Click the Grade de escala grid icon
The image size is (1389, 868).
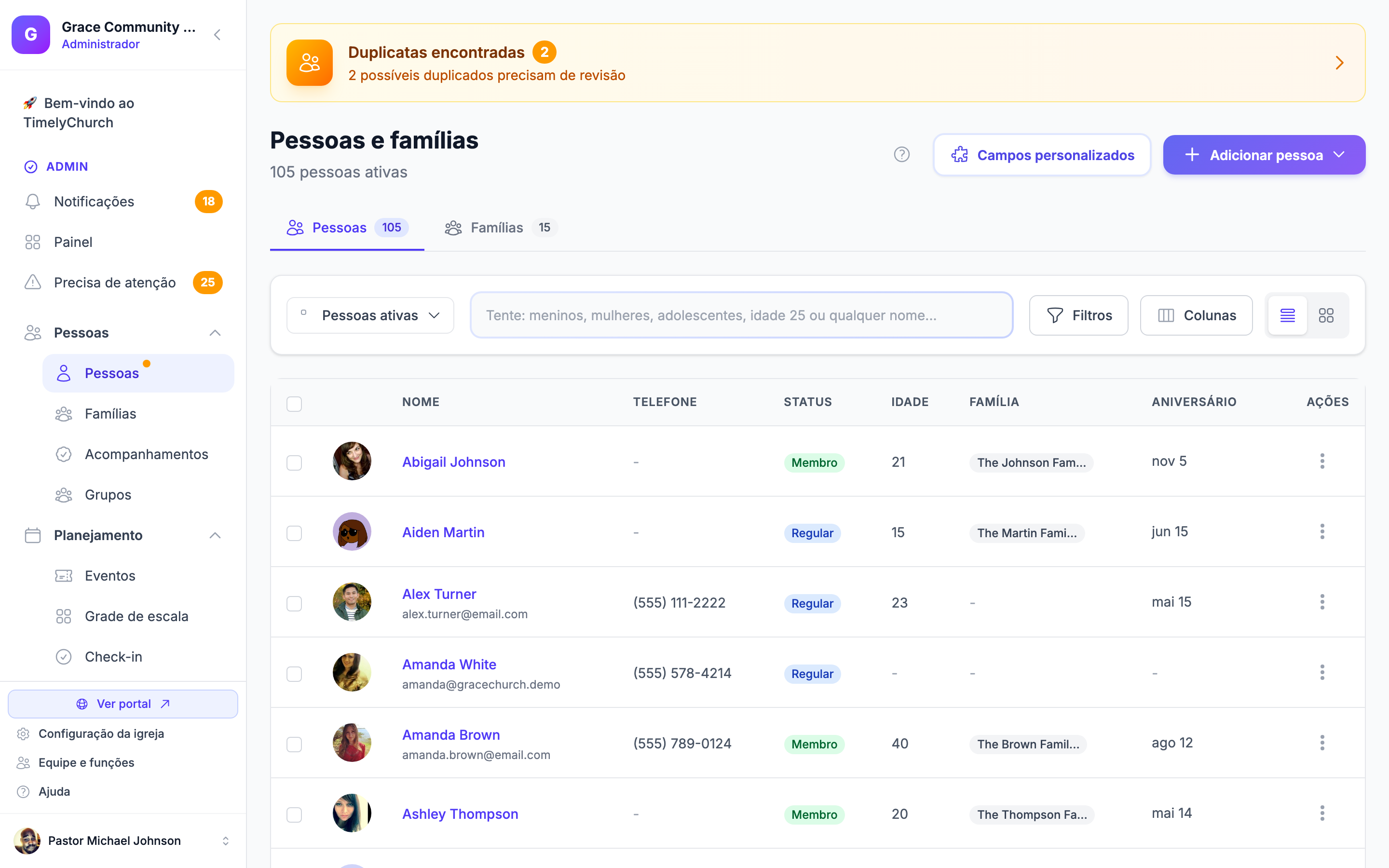point(64,617)
